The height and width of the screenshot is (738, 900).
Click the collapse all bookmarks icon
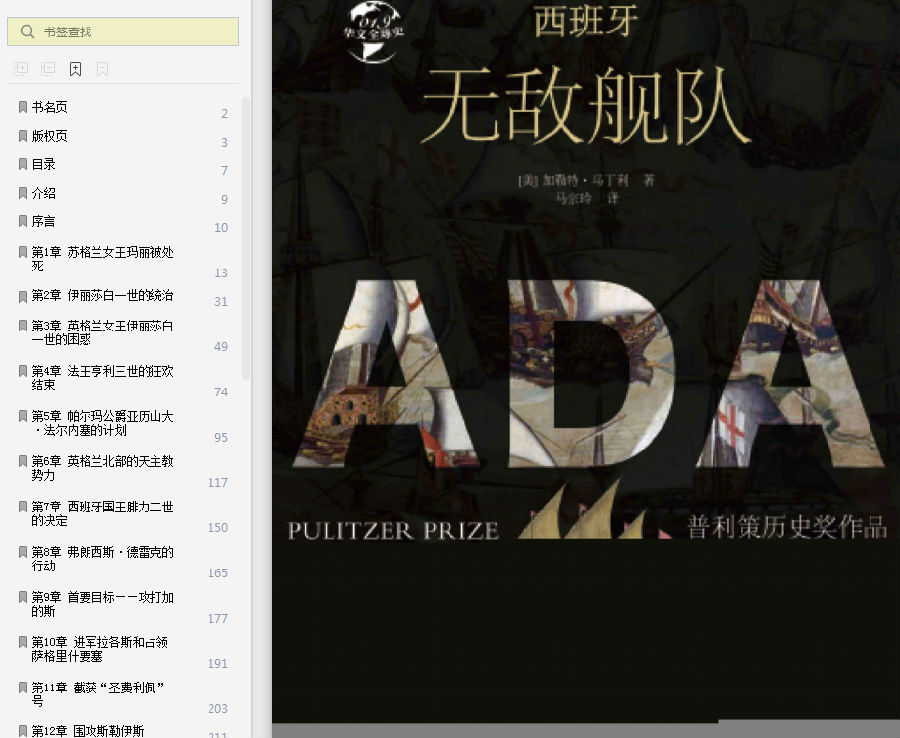coord(48,69)
